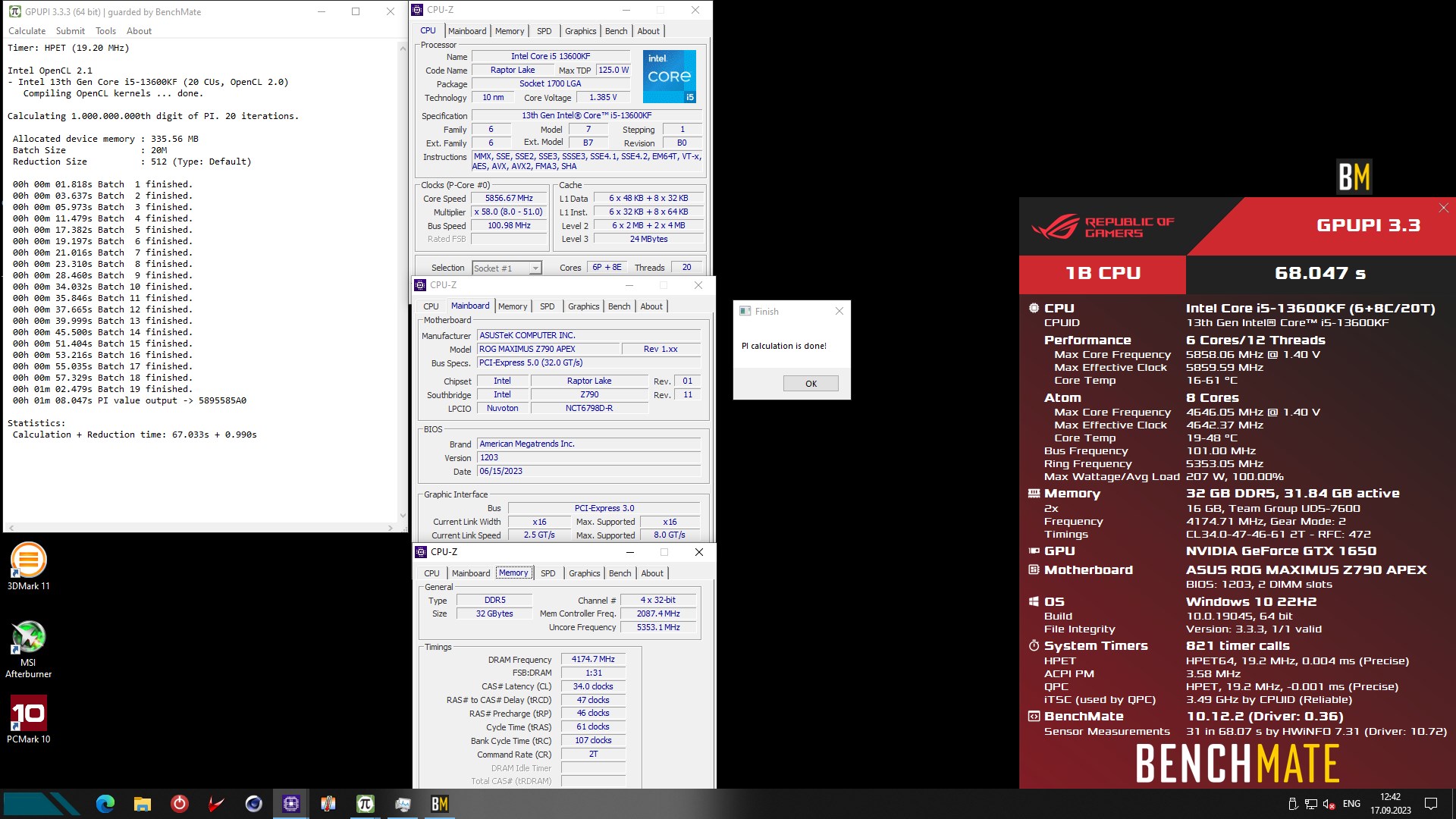Click the GPUPI vertical scrollbar up arrow
This screenshot has height=819, width=1456.
[402, 47]
